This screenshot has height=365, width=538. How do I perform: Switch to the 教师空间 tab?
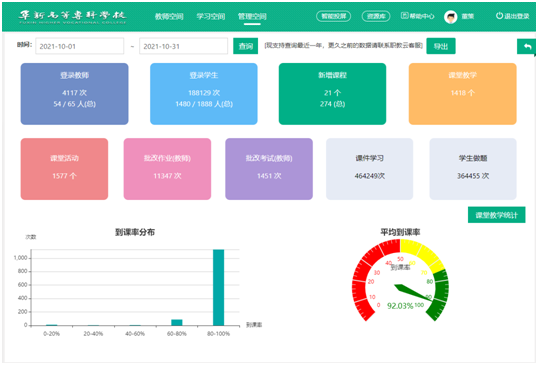pos(169,16)
